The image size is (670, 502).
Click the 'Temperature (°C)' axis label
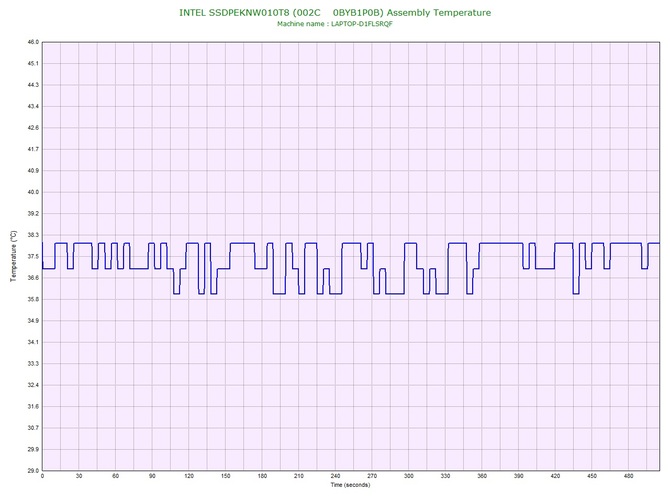coord(14,256)
